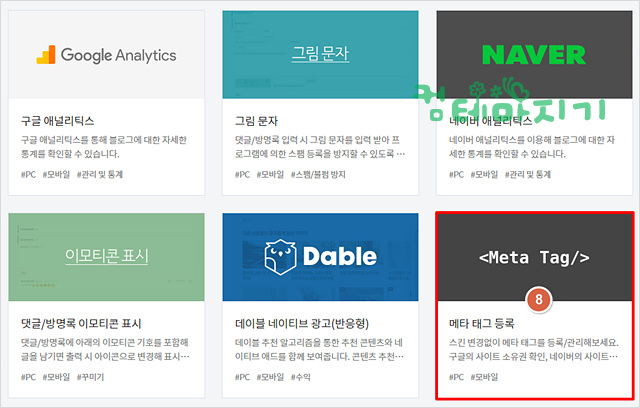Select #PC tag under 댓글/방명록 이모티콘 표시

[29, 377]
